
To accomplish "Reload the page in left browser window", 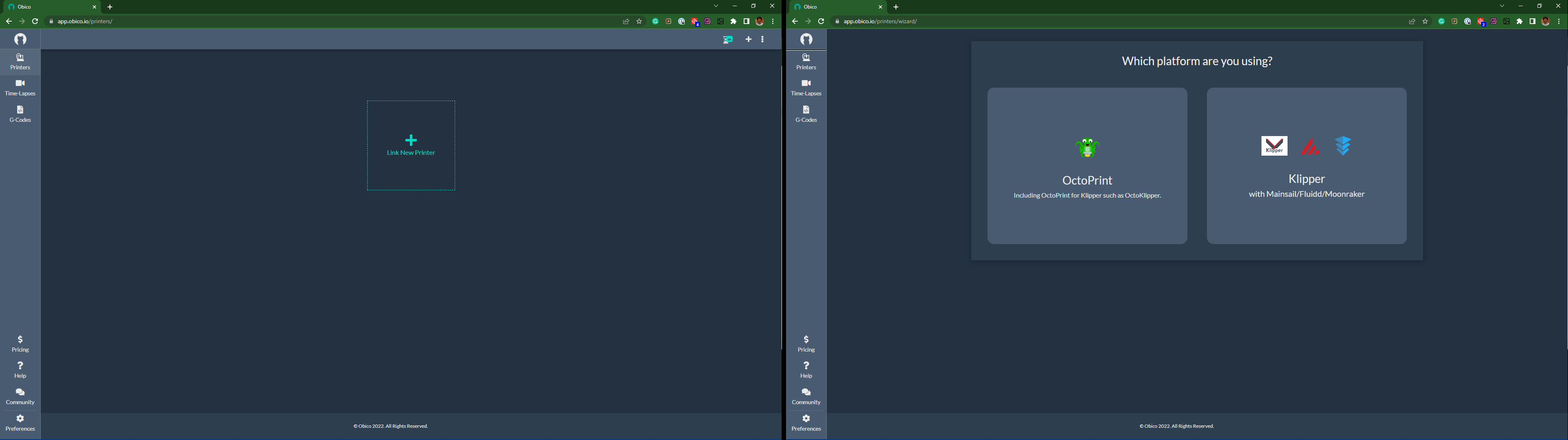I will click(x=35, y=21).
